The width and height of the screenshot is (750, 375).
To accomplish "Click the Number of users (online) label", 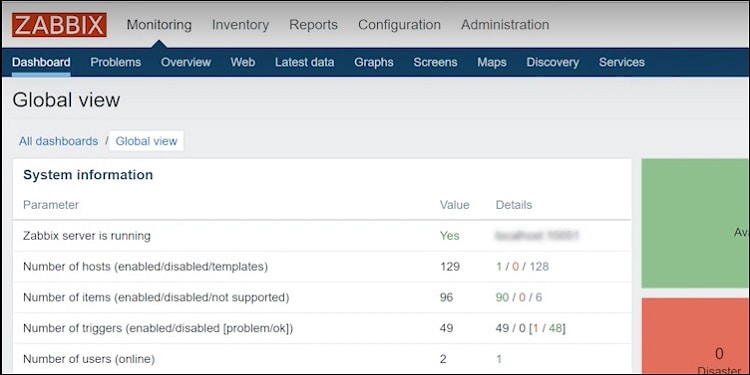I will click(x=89, y=359).
